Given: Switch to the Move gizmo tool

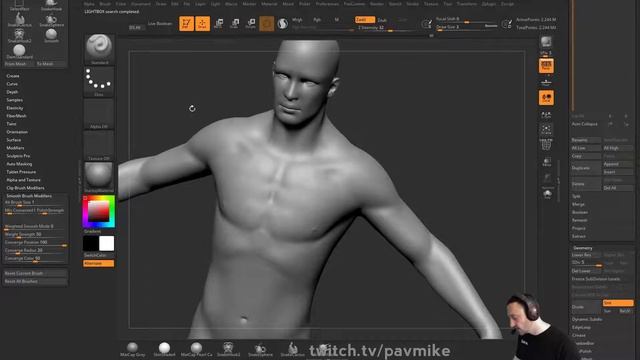Looking at the screenshot, I should pyautogui.click(x=218, y=23).
